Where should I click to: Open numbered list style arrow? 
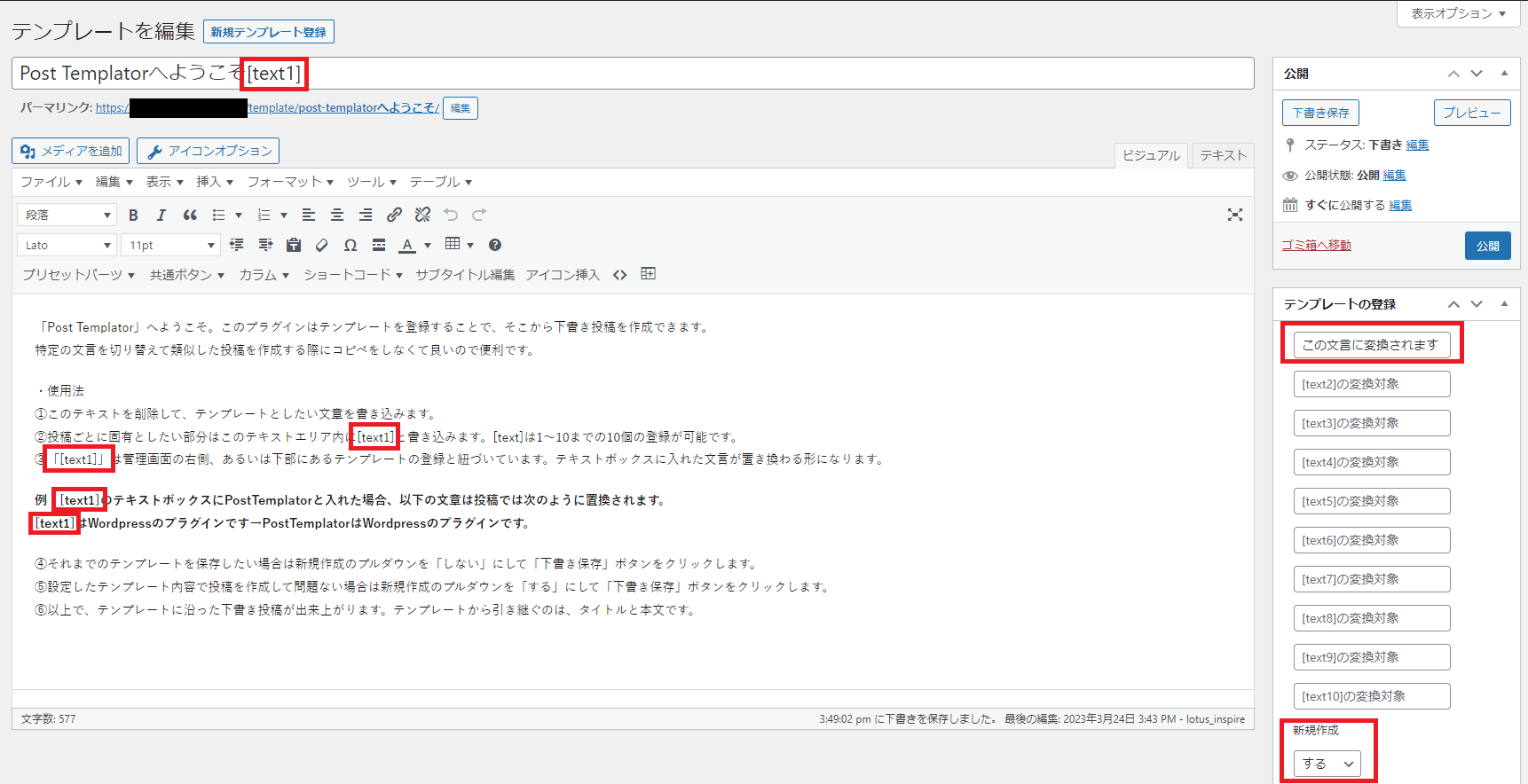(284, 215)
